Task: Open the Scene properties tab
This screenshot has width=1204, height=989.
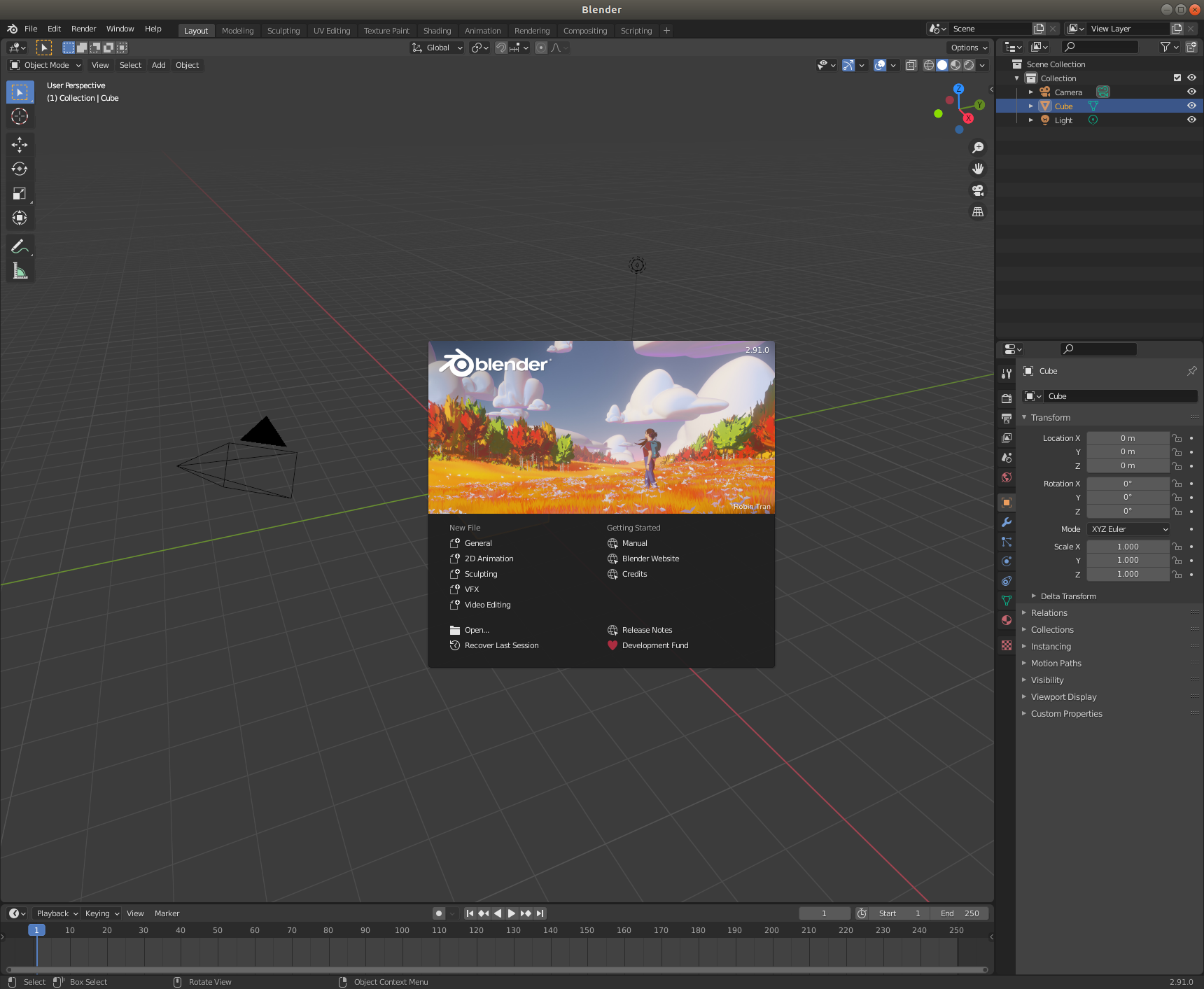Action: pos(1007,457)
